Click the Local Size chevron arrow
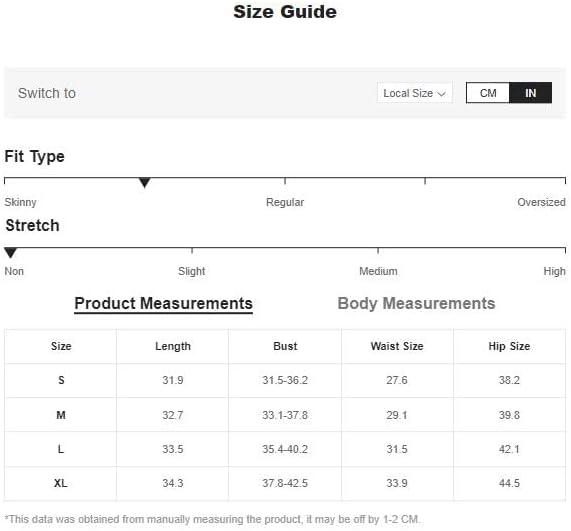The height and width of the screenshot is (531, 571). (441, 94)
